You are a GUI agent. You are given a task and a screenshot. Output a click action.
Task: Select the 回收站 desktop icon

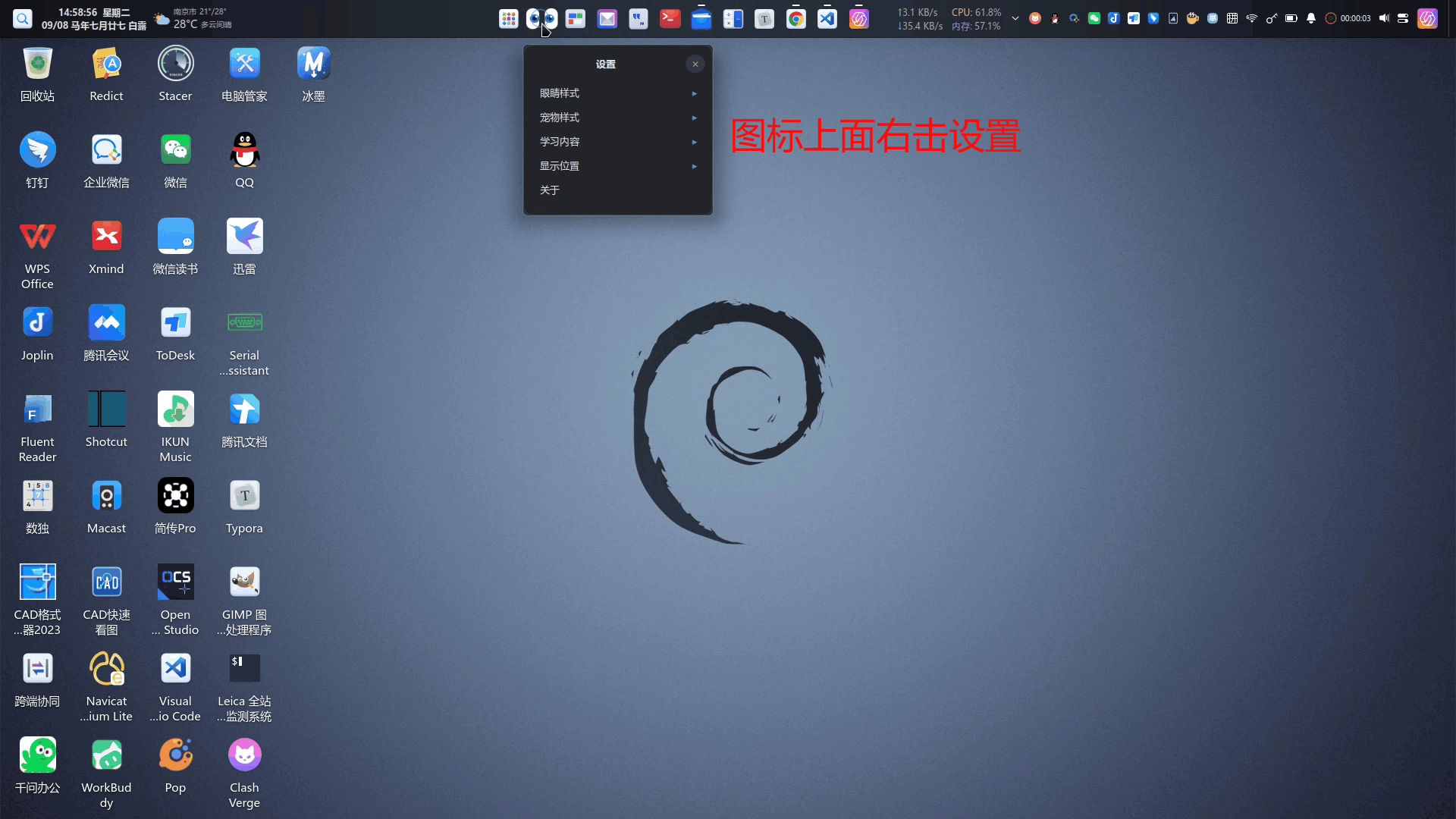coord(37,74)
